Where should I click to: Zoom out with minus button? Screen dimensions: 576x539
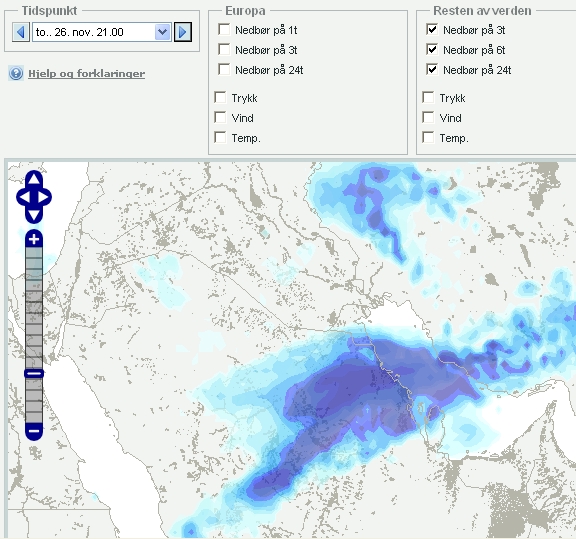34,431
